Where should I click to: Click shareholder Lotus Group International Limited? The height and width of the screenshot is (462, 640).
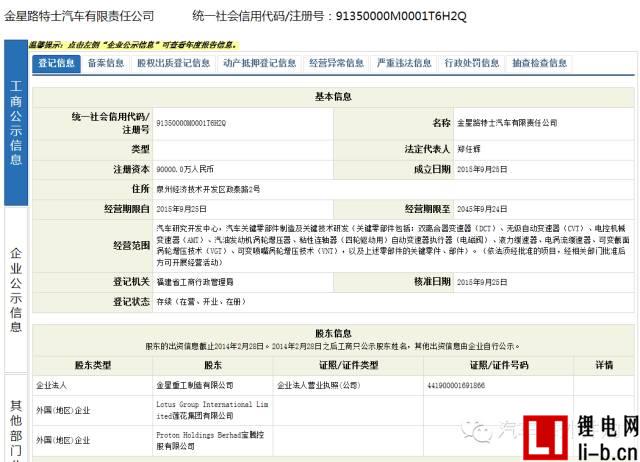point(212,410)
